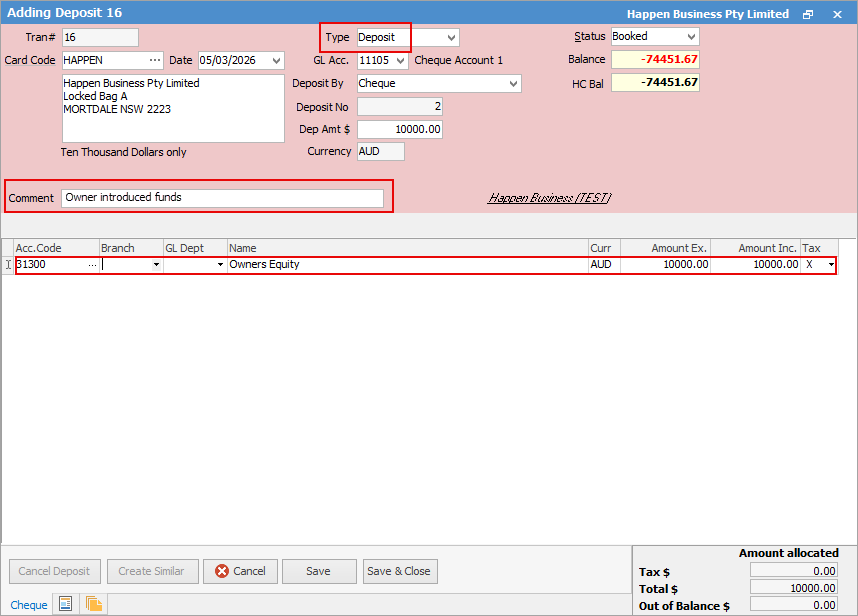The image size is (858, 616).
Task: Click the Cancel button
Action: point(240,571)
